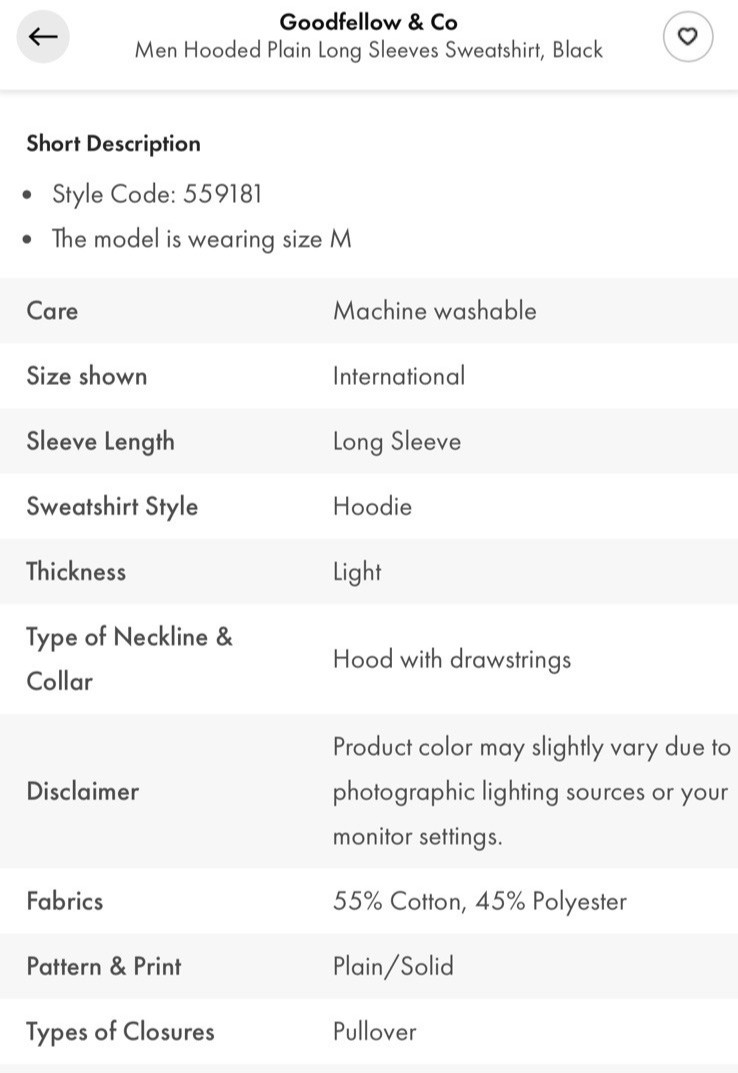Click the Disclaimer row label
The image size is (738, 1073).
coord(82,791)
